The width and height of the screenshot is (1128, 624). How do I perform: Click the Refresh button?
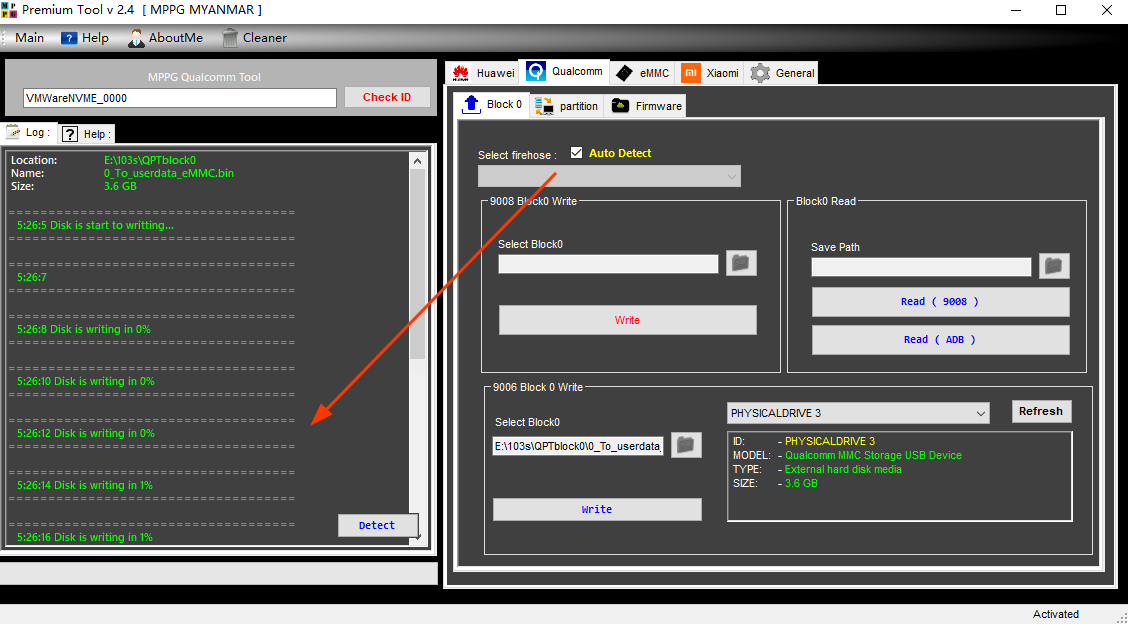coord(1041,412)
